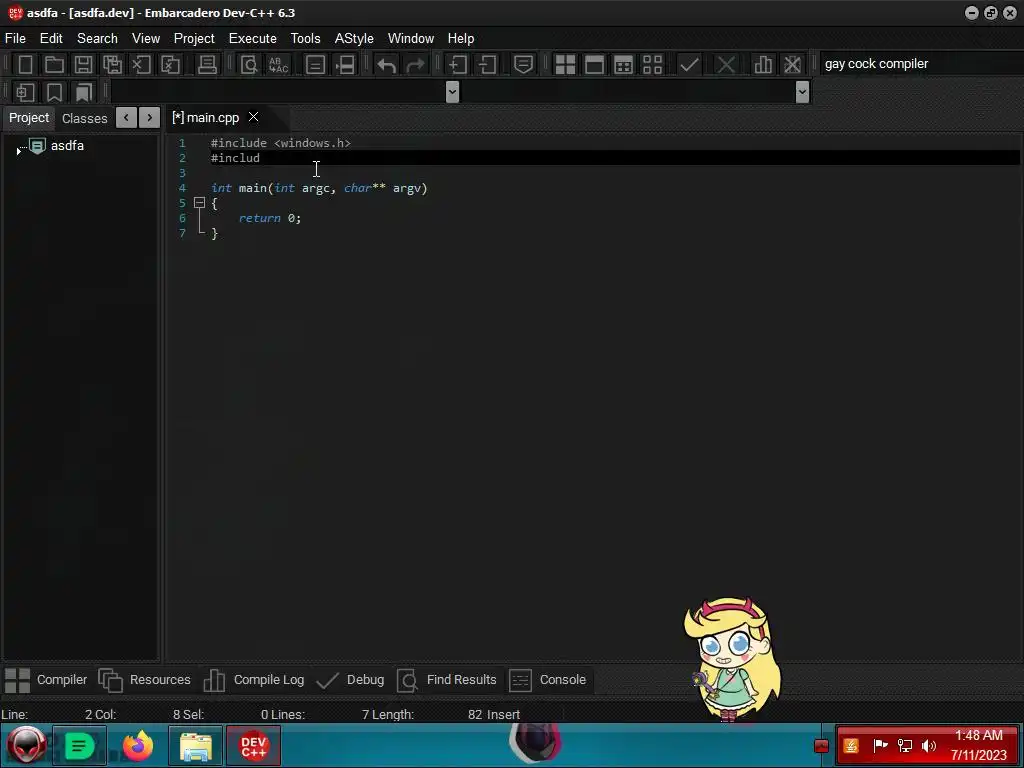Switch to the Project panel tab
The height and width of the screenshot is (768, 1024).
(x=29, y=118)
